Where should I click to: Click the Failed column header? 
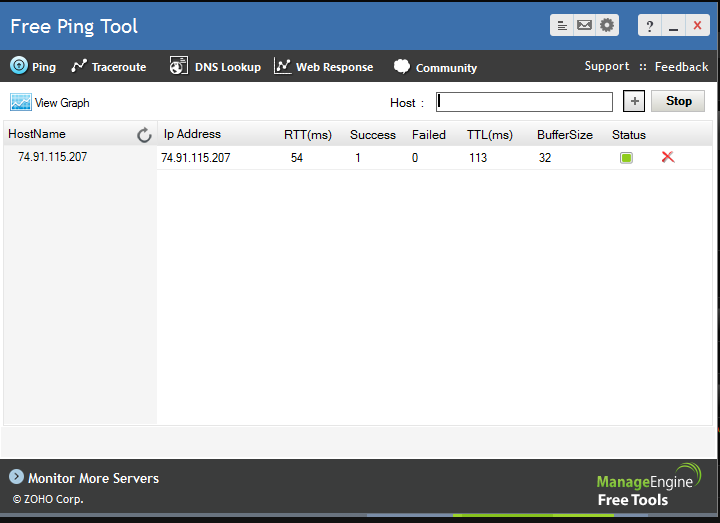(429, 135)
